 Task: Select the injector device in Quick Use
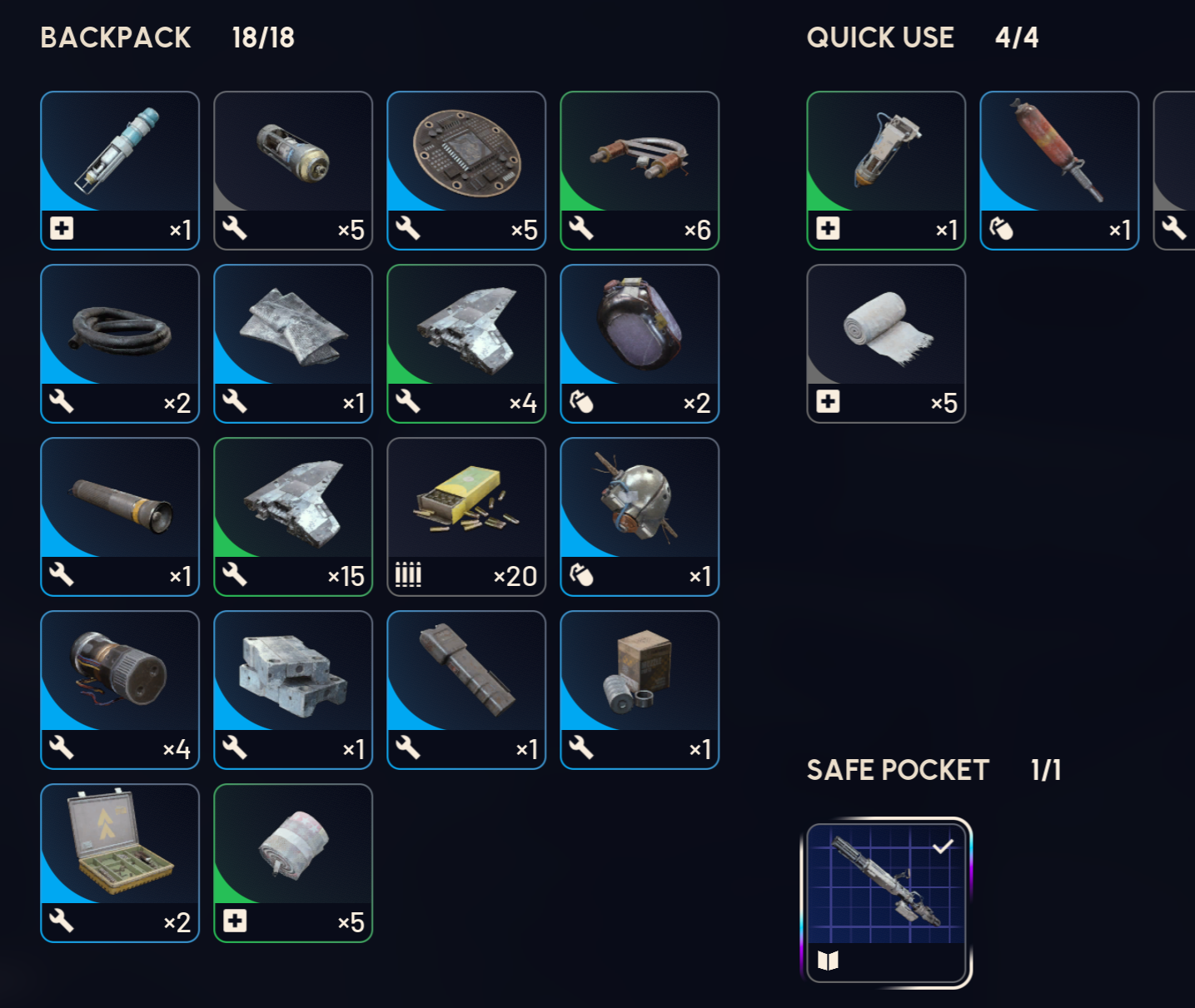pyautogui.click(x=886, y=171)
